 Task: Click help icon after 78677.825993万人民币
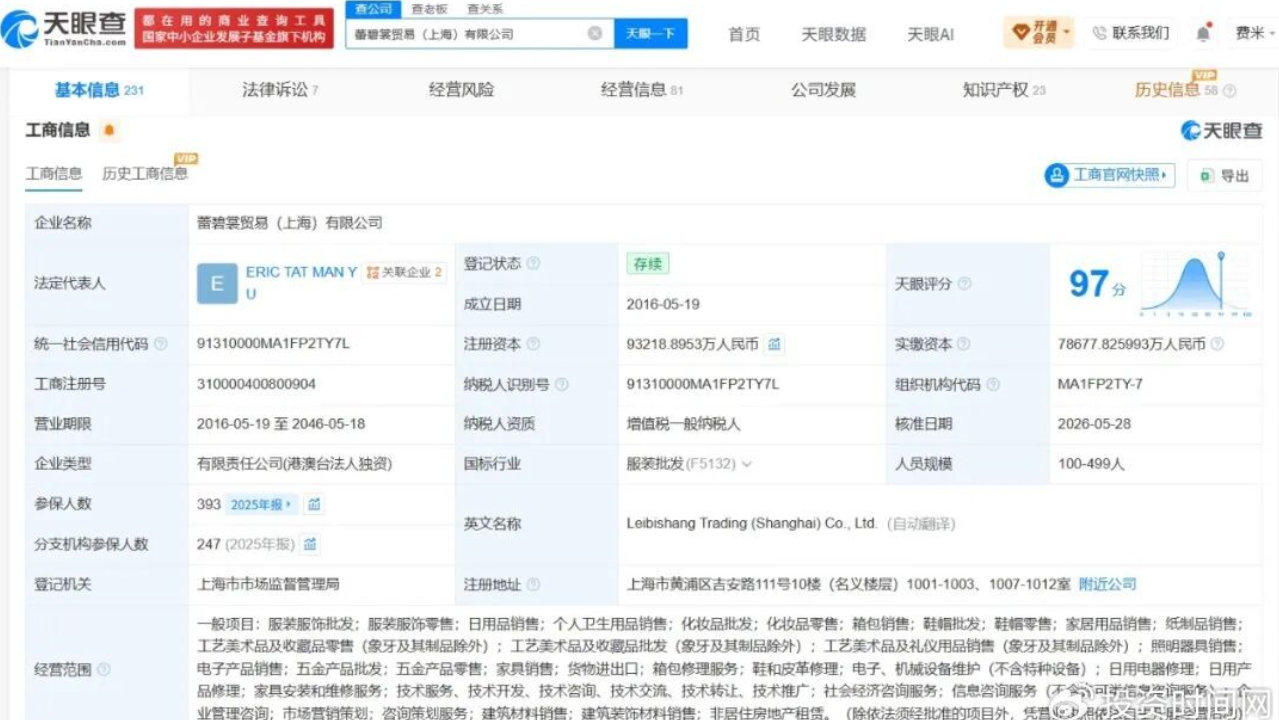click(x=1216, y=344)
